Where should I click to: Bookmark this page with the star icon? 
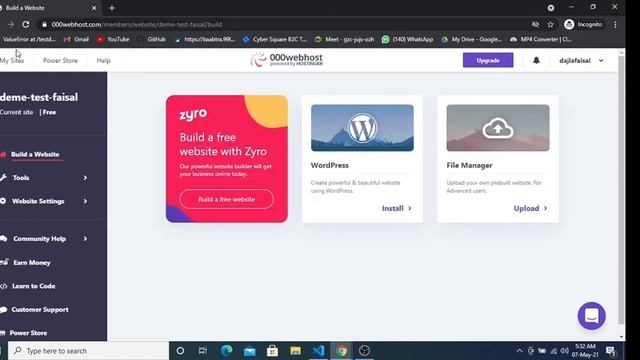550,24
